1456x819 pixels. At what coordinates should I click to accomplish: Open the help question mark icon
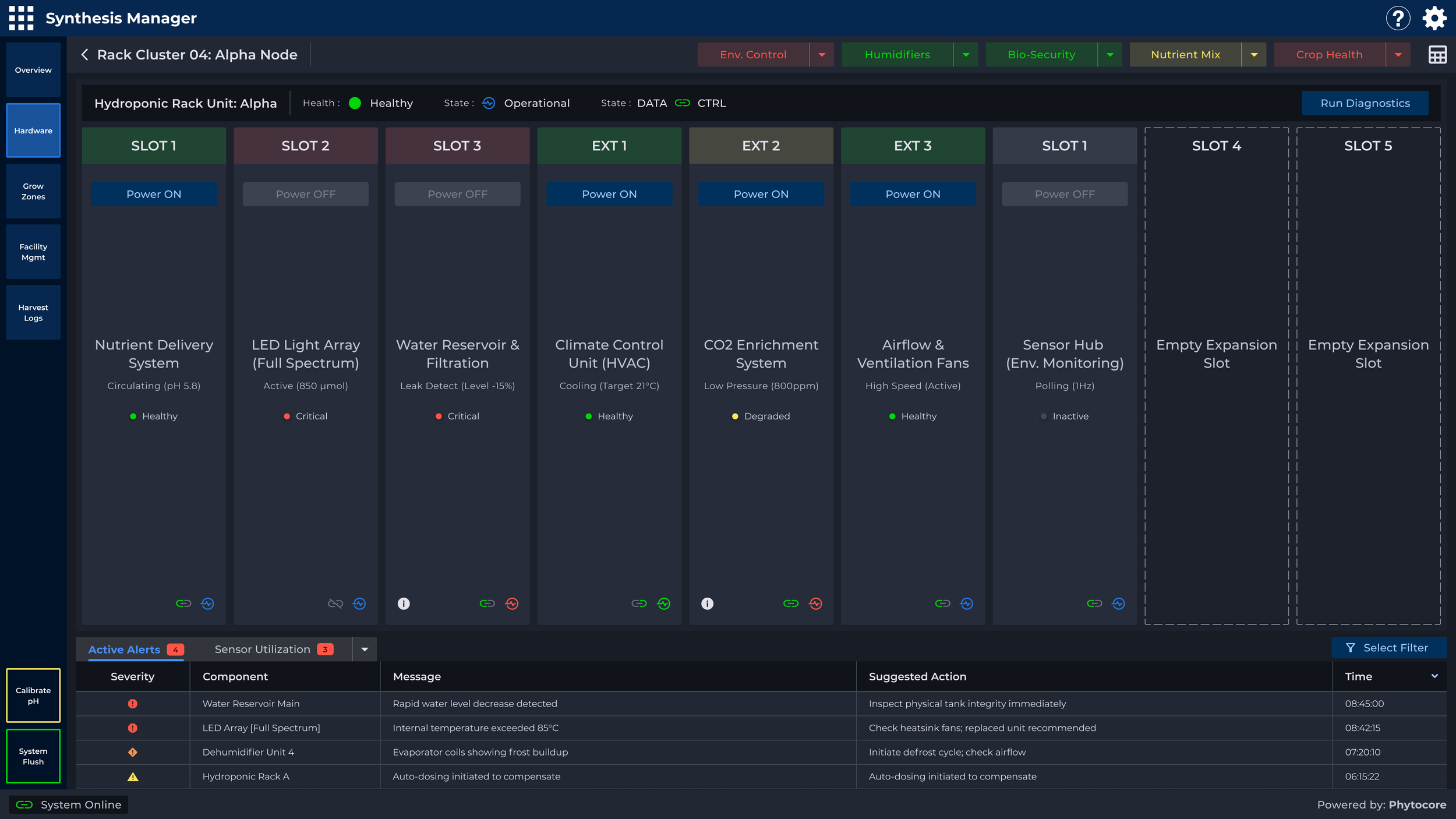click(x=1398, y=18)
